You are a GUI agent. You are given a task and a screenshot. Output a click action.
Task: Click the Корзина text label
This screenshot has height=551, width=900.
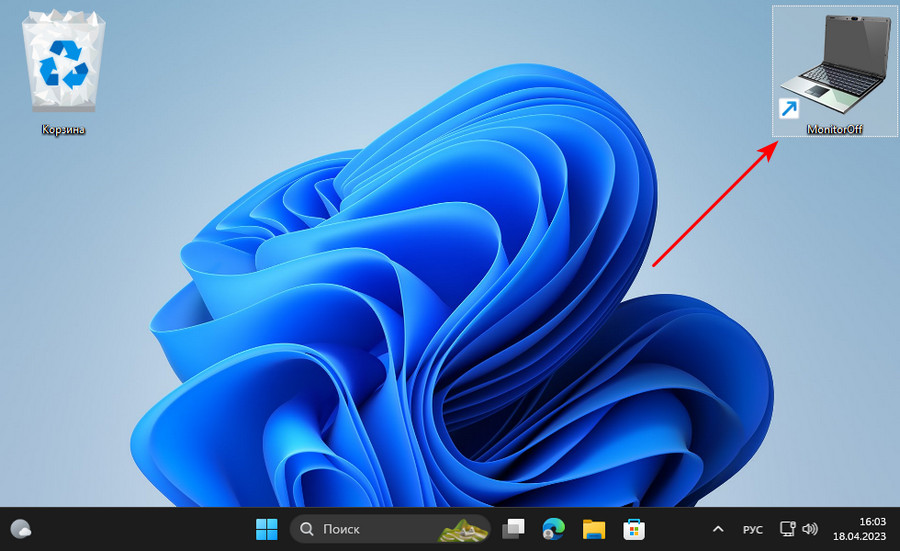[63, 130]
